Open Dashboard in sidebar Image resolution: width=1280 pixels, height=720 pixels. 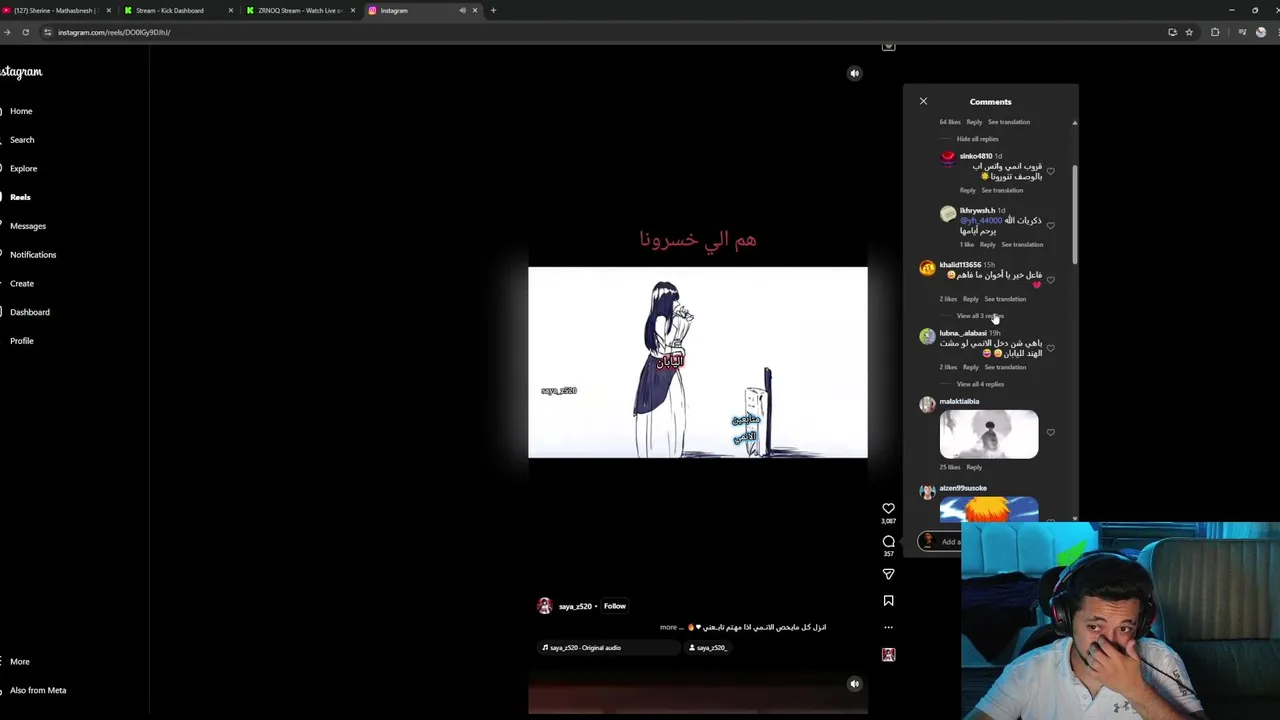(x=29, y=312)
